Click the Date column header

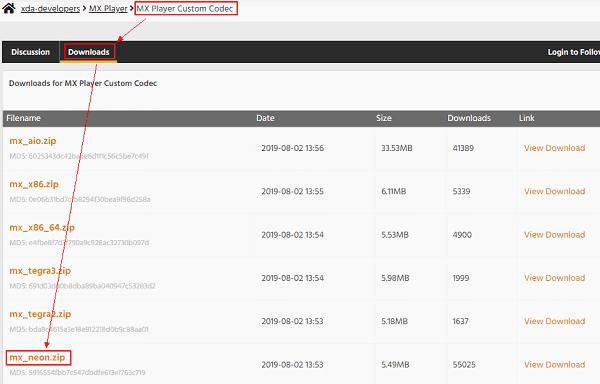265,118
